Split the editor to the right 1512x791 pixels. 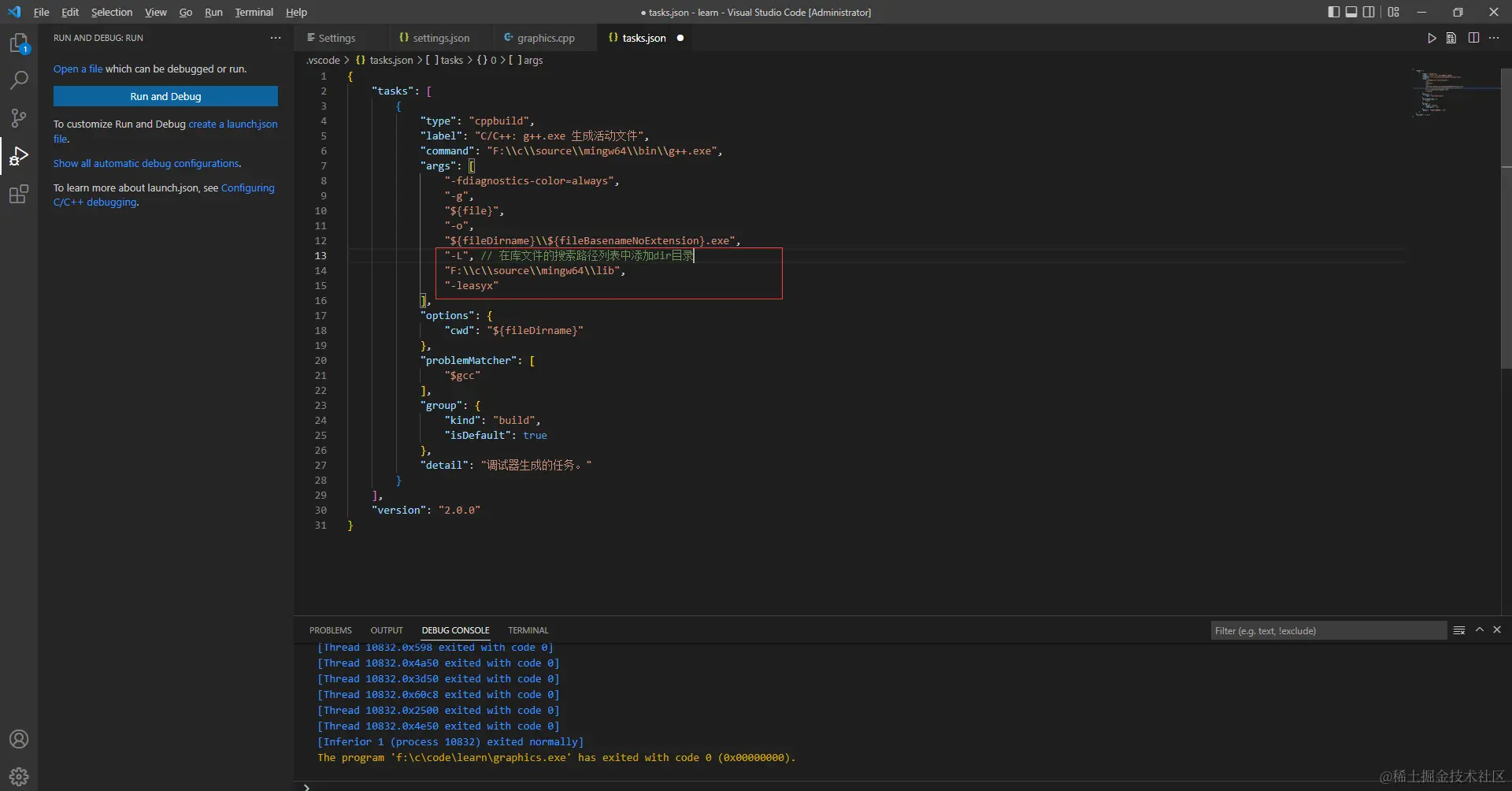(x=1473, y=37)
